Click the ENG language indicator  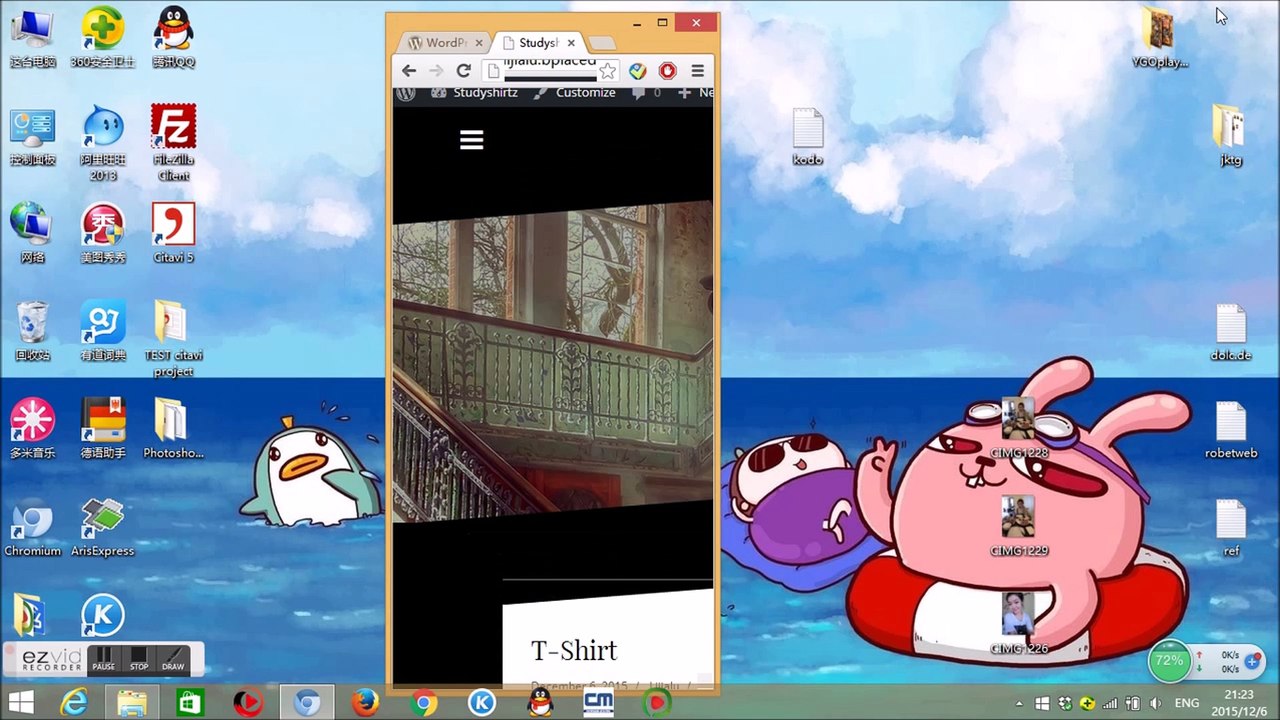[x=1187, y=704]
